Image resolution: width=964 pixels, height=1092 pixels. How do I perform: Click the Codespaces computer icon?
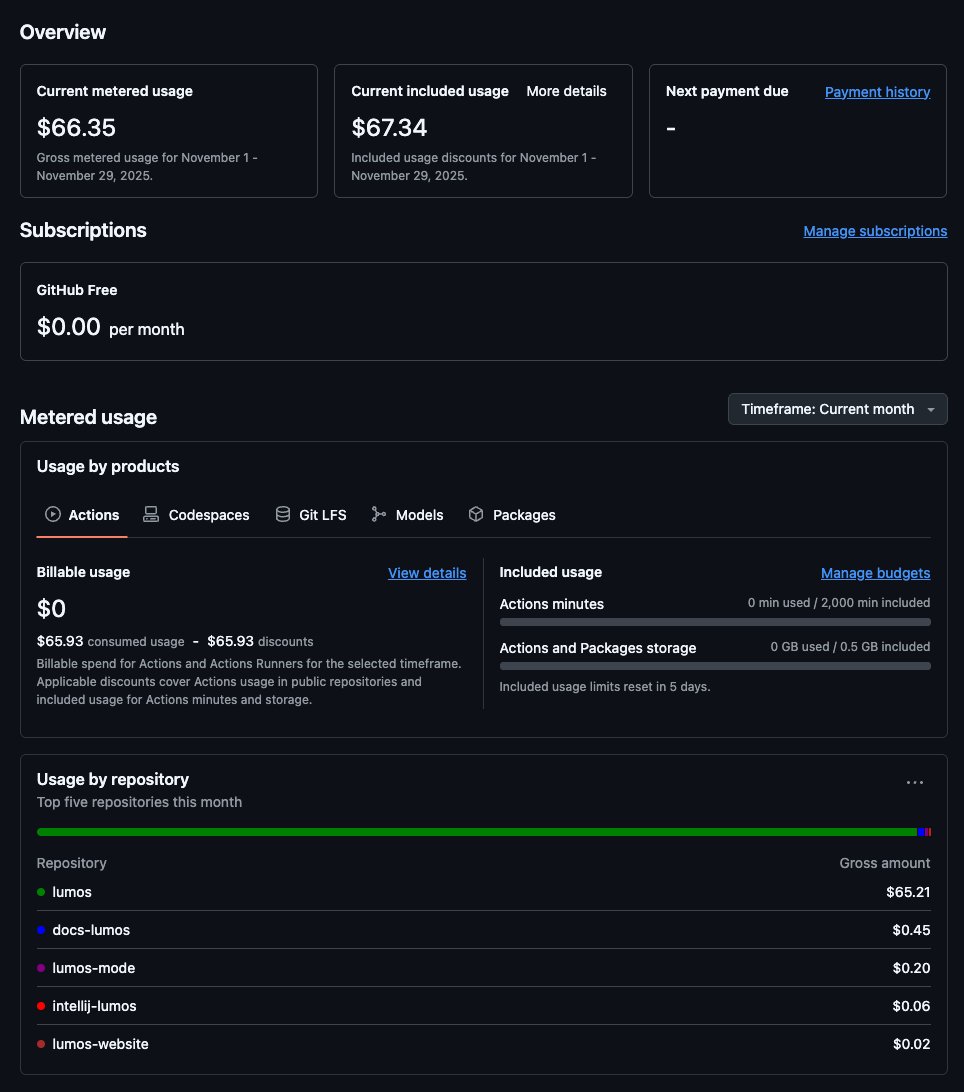[150, 514]
